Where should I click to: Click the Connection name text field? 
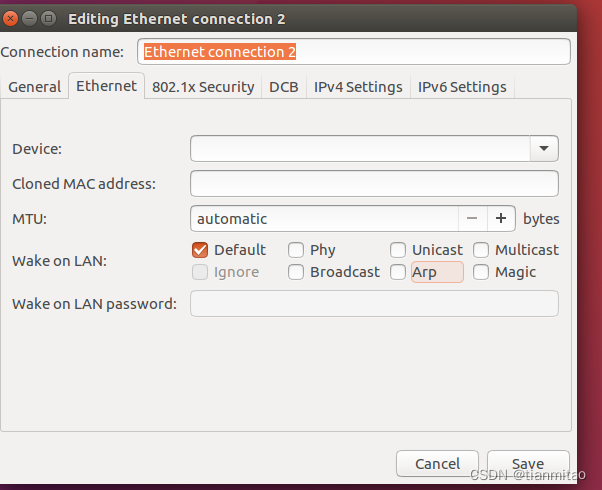click(x=354, y=52)
